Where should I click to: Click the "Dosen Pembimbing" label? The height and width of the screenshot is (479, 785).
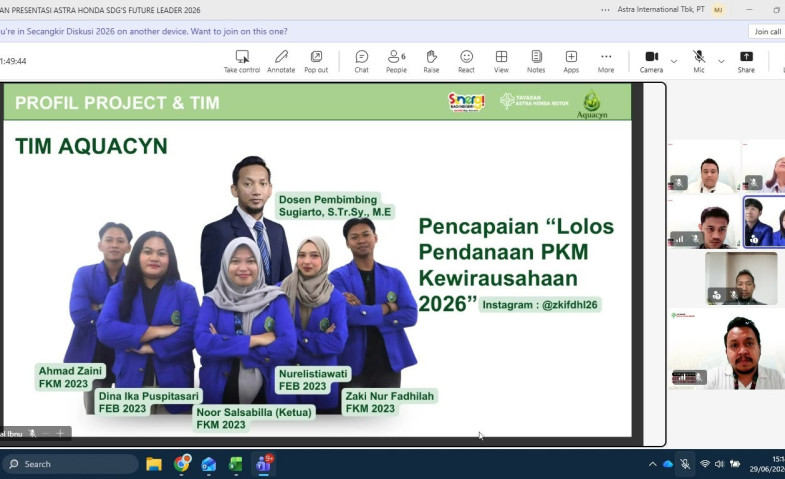click(328, 199)
